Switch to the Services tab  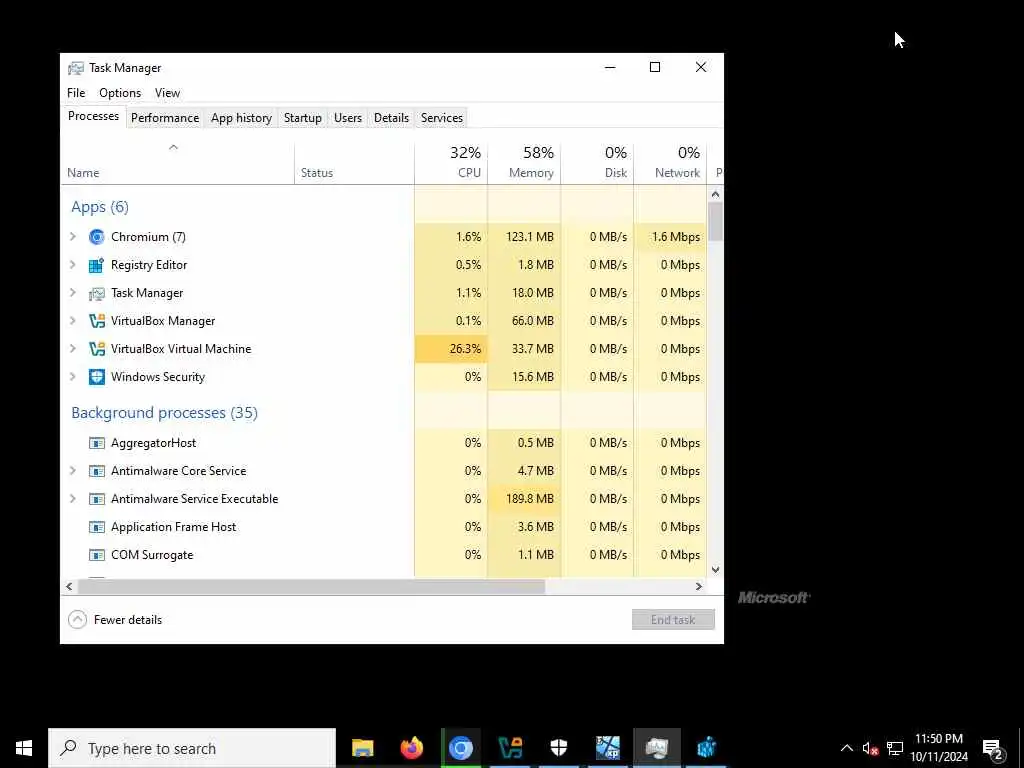pyautogui.click(x=441, y=118)
